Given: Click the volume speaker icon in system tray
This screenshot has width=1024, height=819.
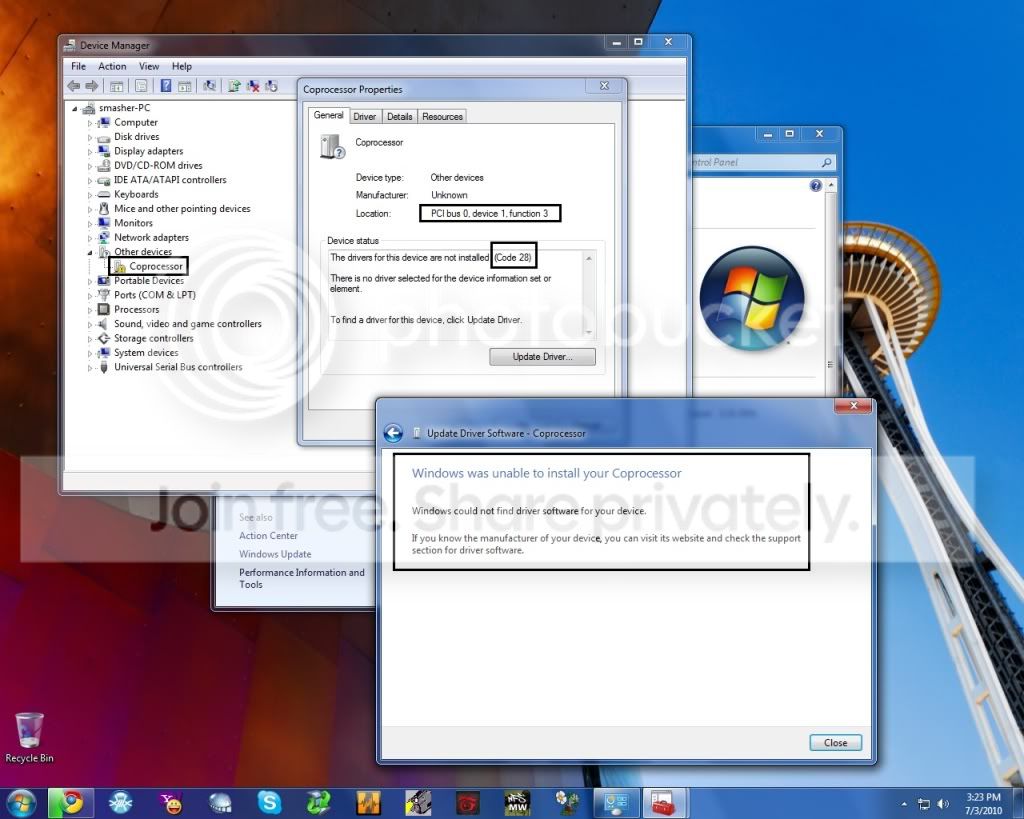Looking at the screenshot, I should (x=942, y=803).
